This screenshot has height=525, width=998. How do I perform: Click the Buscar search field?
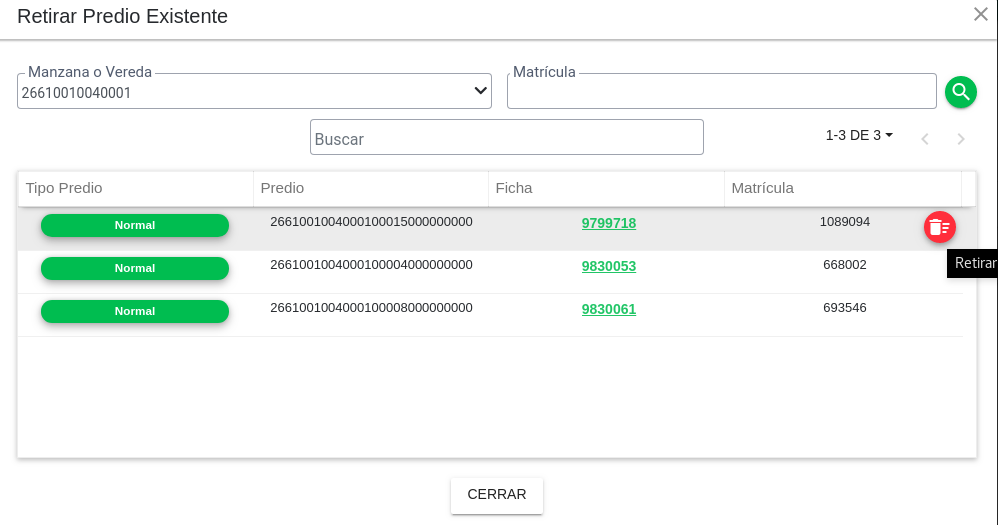point(506,138)
